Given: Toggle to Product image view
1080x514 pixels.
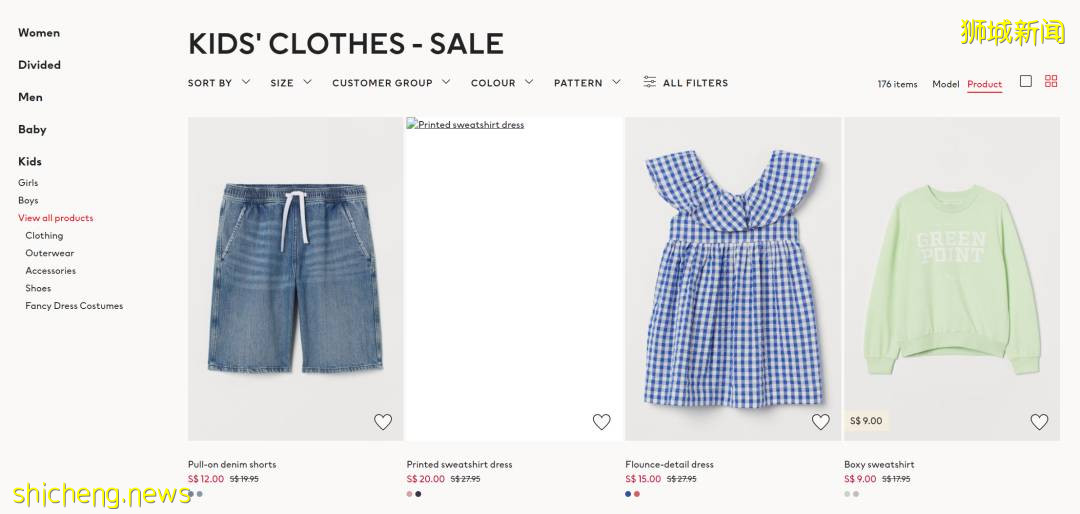Looking at the screenshot, I should 984,84.
